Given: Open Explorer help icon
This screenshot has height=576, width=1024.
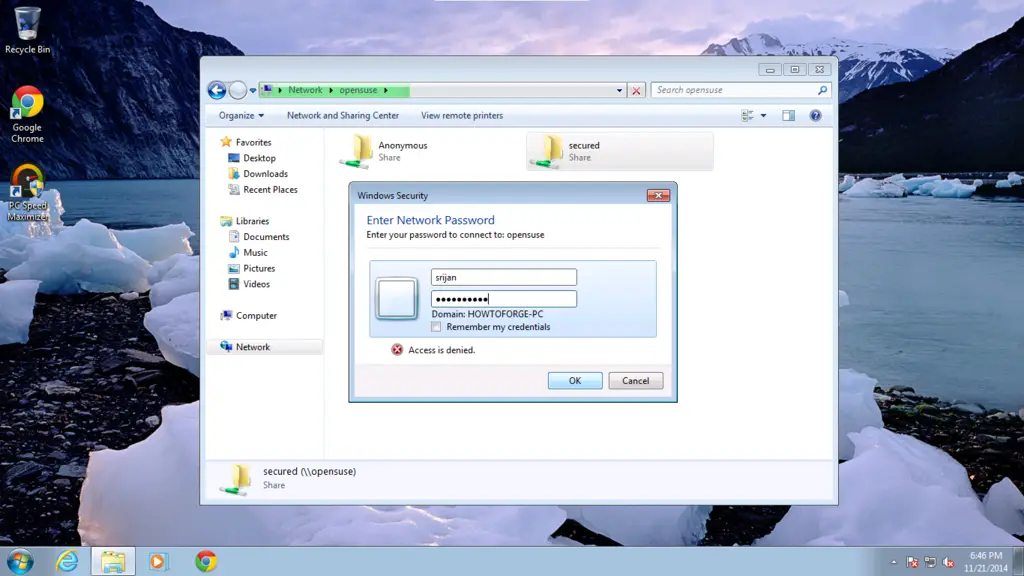Looking at the screenshot, I should pos(815,116).
